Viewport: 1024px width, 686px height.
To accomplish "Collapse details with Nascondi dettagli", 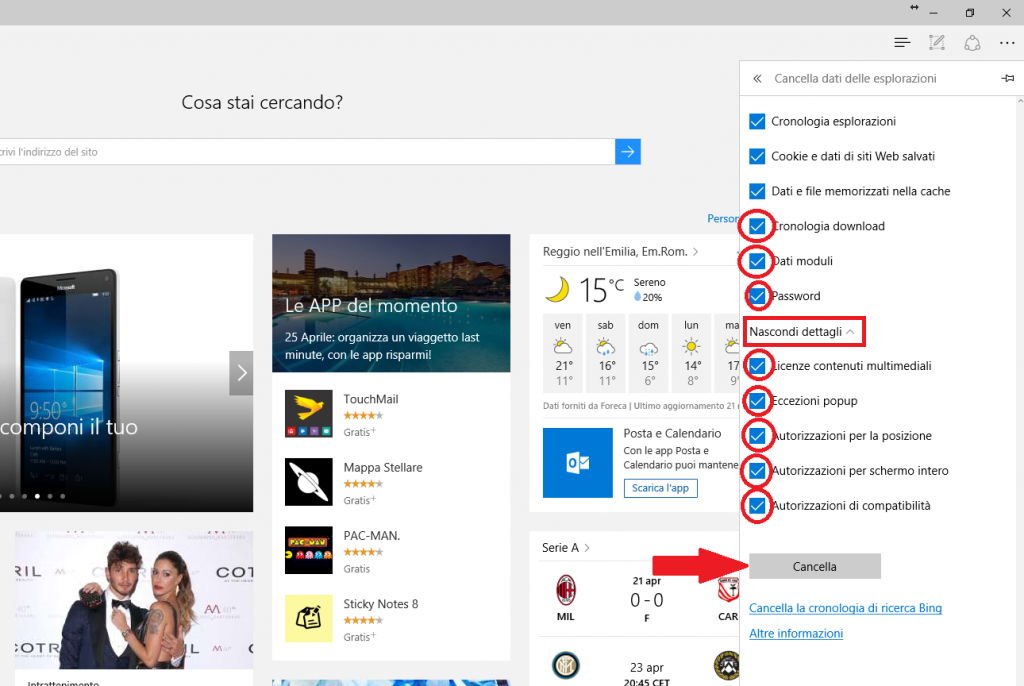I will [x=802, y=331].
